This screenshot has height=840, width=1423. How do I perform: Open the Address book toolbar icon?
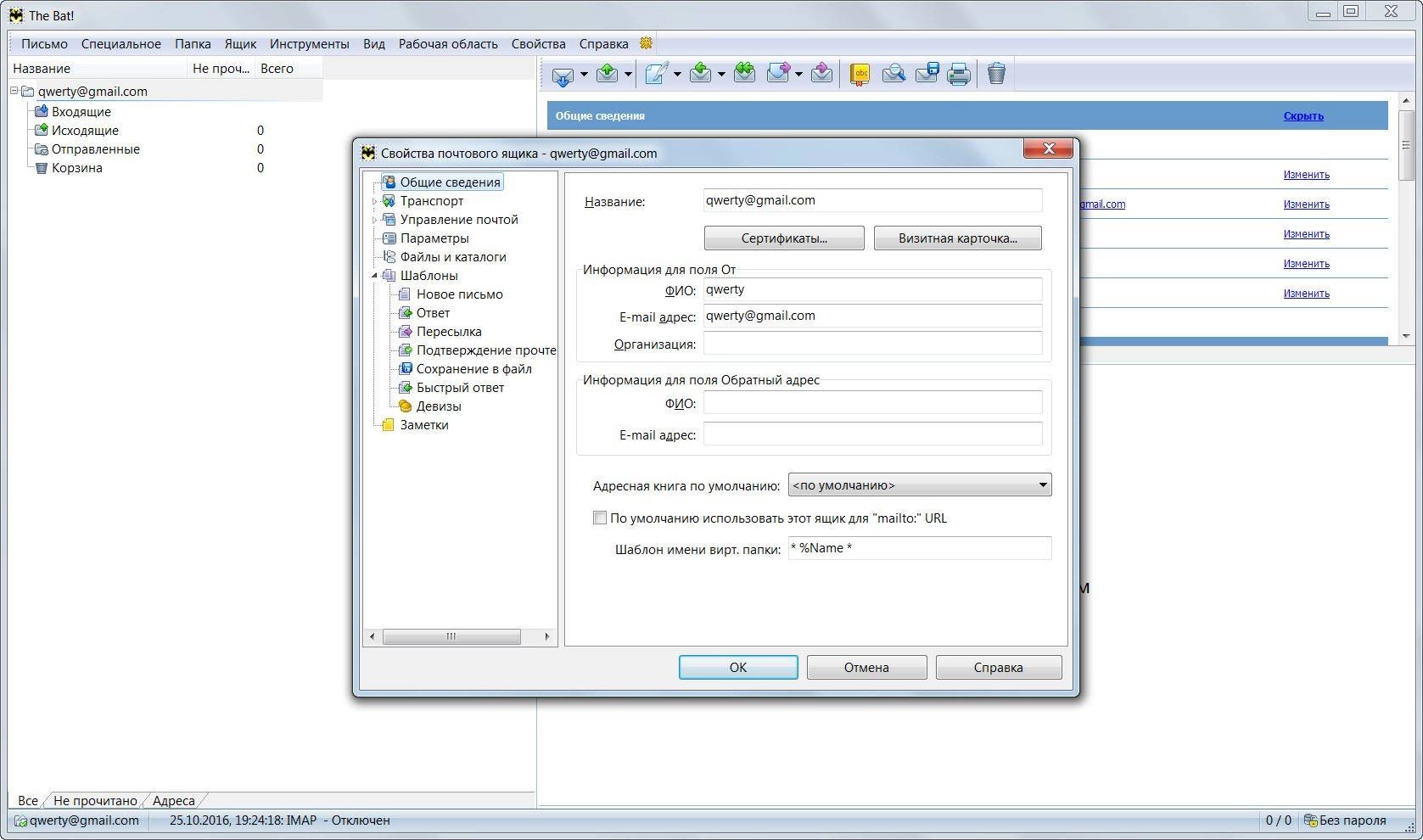coord(860,75)
